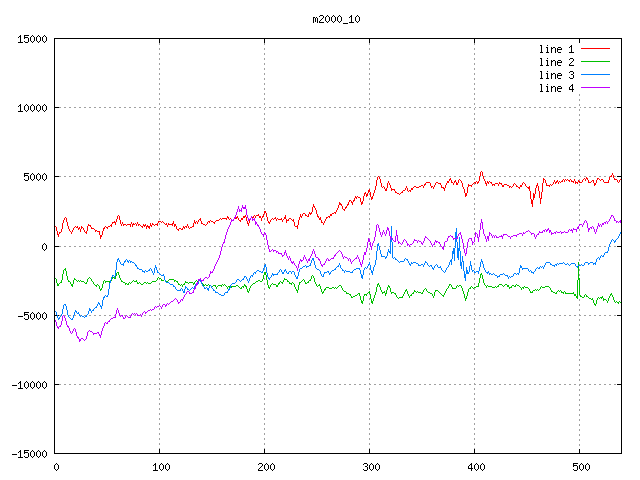The image size is (640, 480).
Task: Click the -15000 y-axis tick label
Action: click(x=28, y=454)
